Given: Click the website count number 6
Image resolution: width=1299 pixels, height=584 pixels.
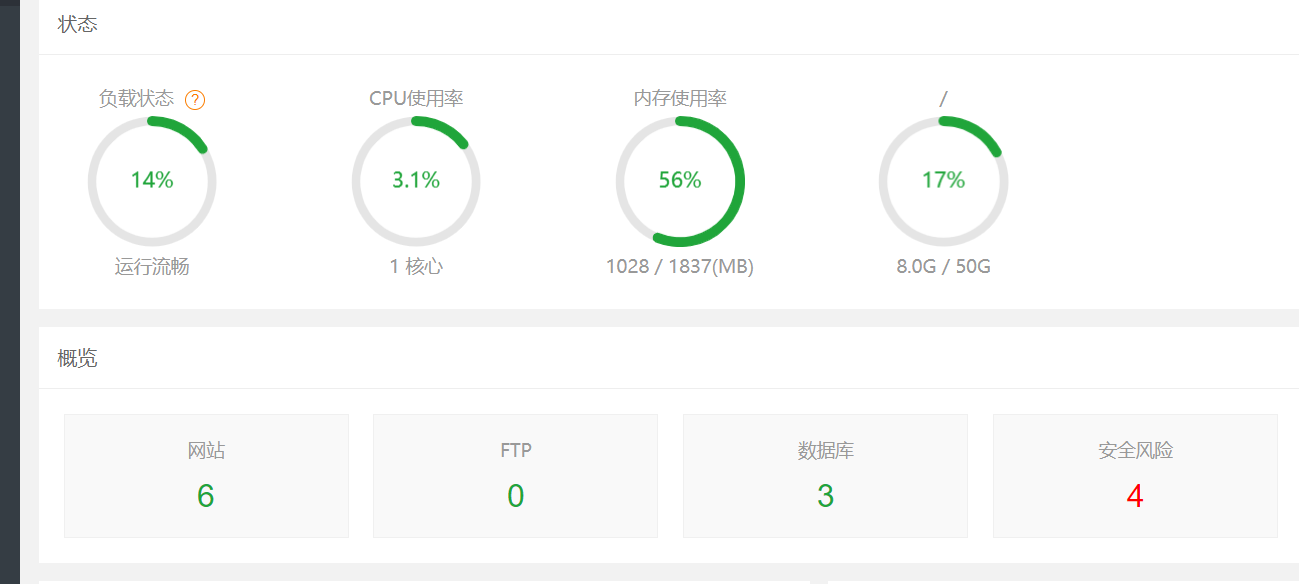Looking at the screenshot, I should point(206,496).
